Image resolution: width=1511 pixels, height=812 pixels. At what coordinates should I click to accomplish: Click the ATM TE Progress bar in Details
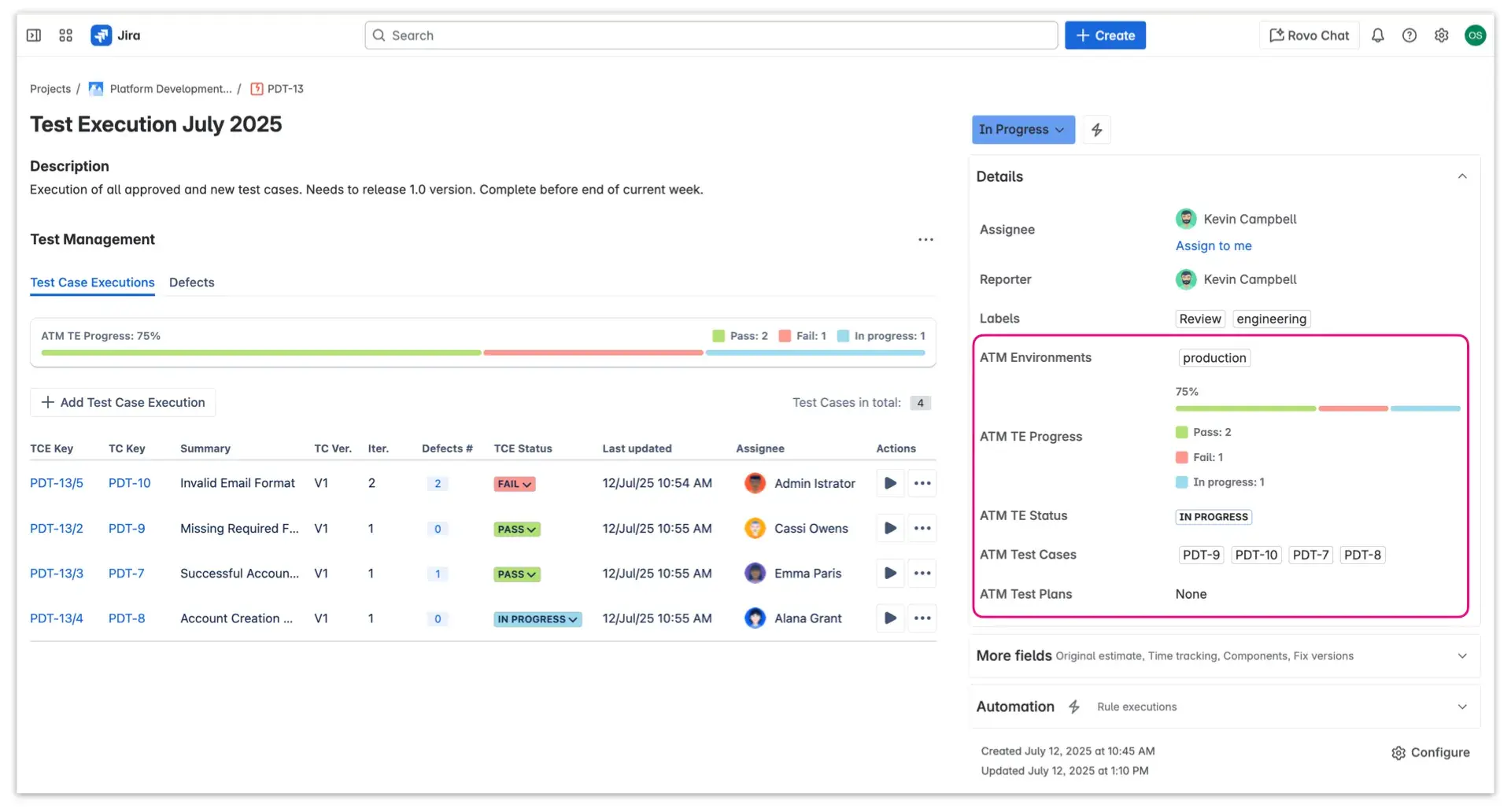click(x=1317, y=408)
